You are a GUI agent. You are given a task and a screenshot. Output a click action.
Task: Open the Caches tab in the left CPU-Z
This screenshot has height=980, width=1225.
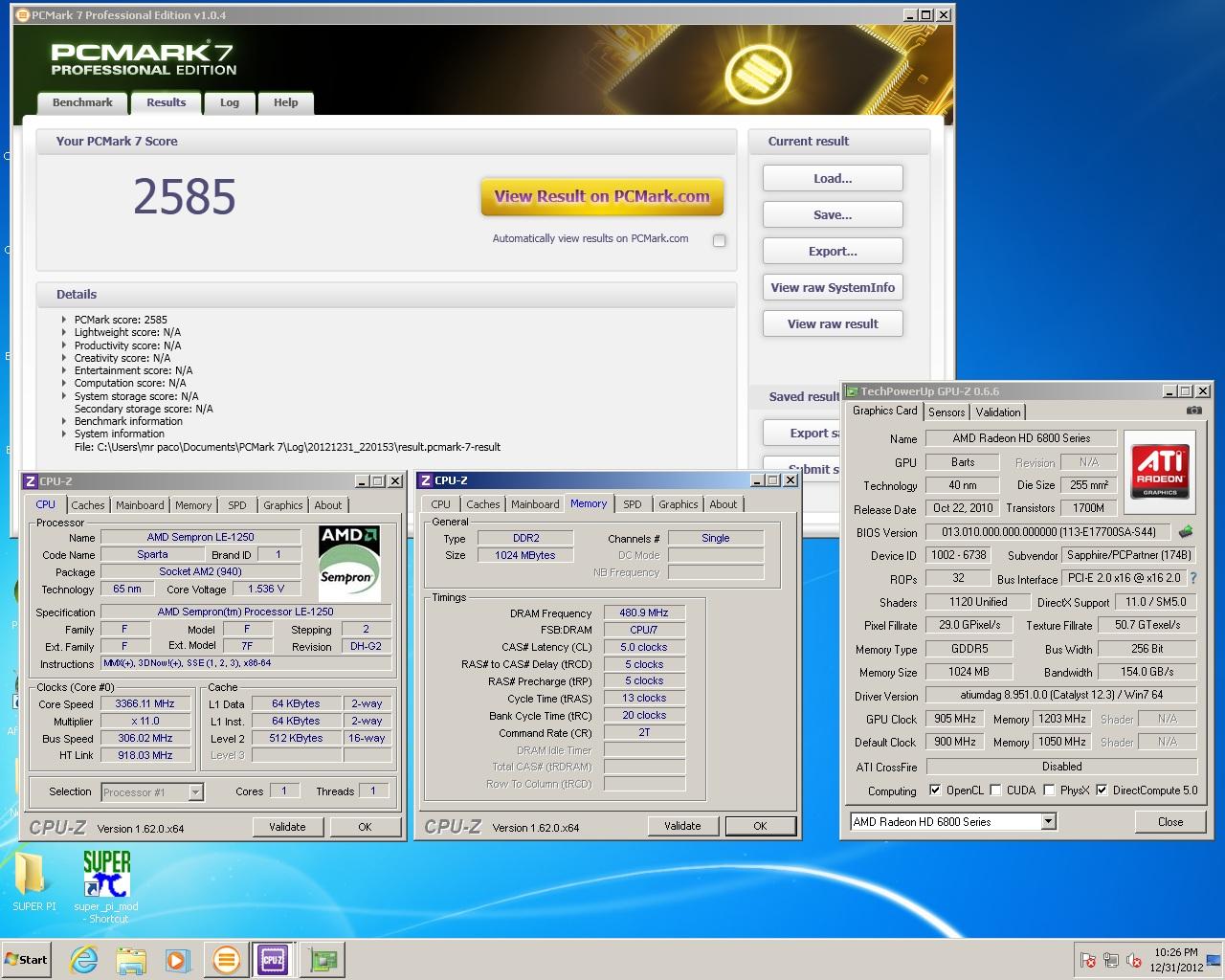88,505
